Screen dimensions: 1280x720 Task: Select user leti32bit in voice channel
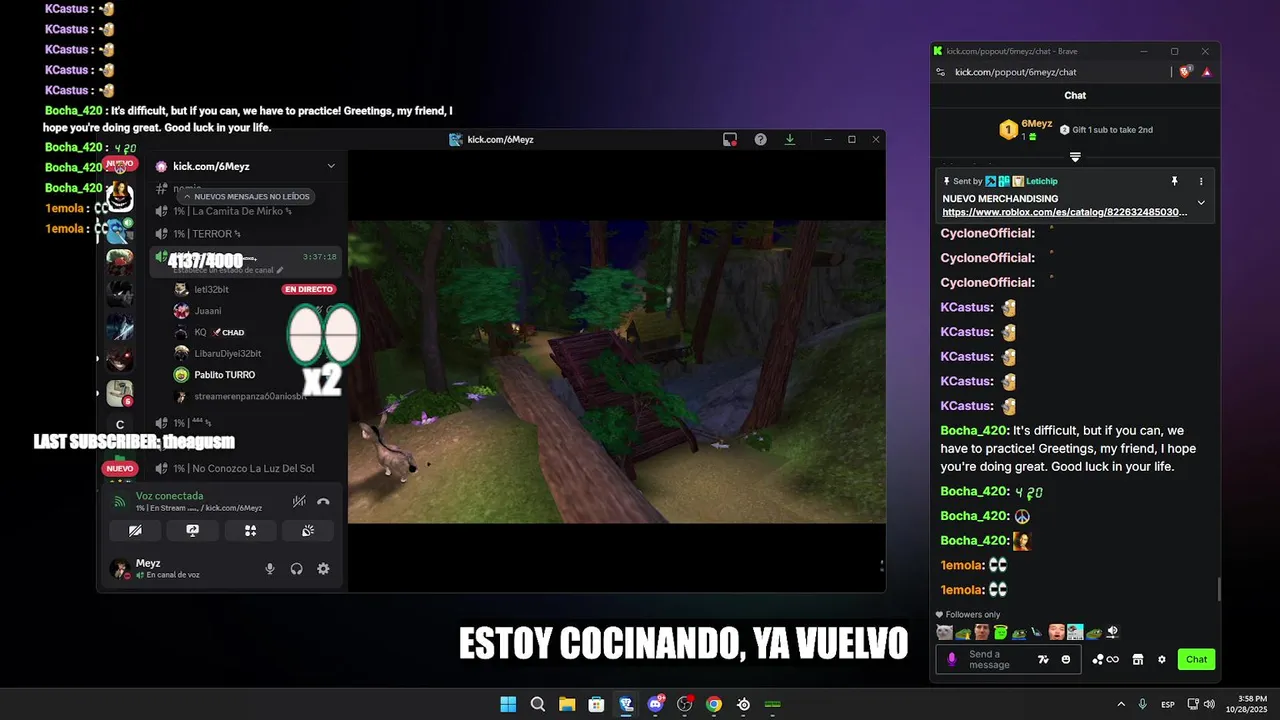coord(211,289)
